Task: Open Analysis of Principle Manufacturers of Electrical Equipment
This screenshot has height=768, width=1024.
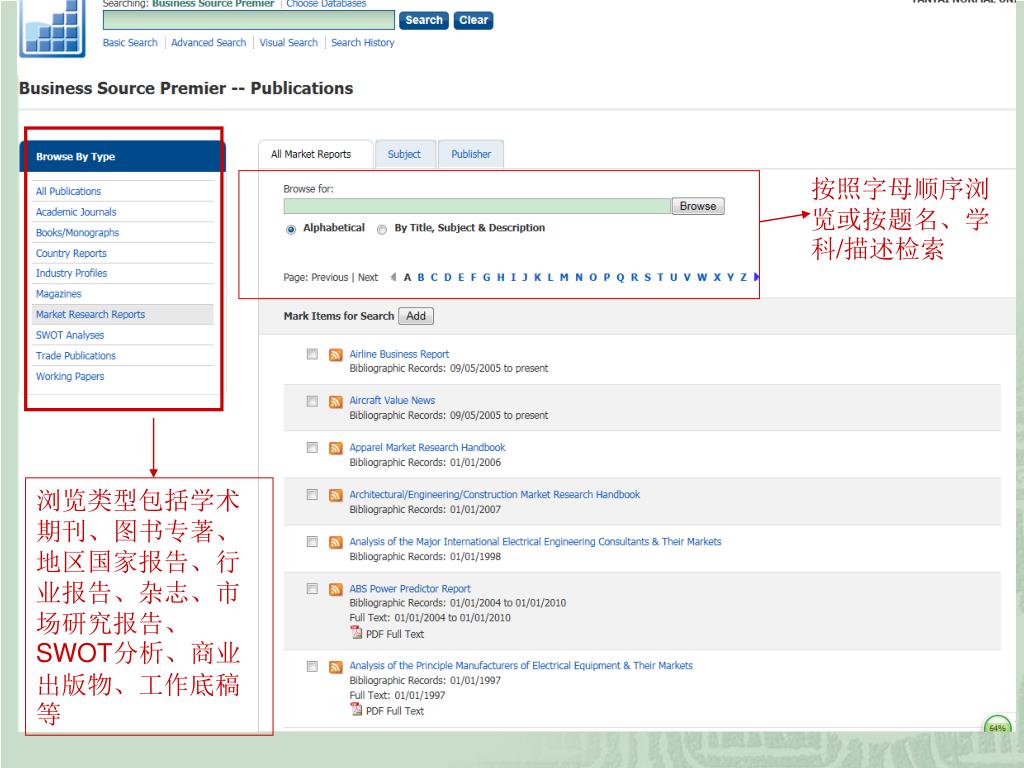Action: [x=520, y=665]
